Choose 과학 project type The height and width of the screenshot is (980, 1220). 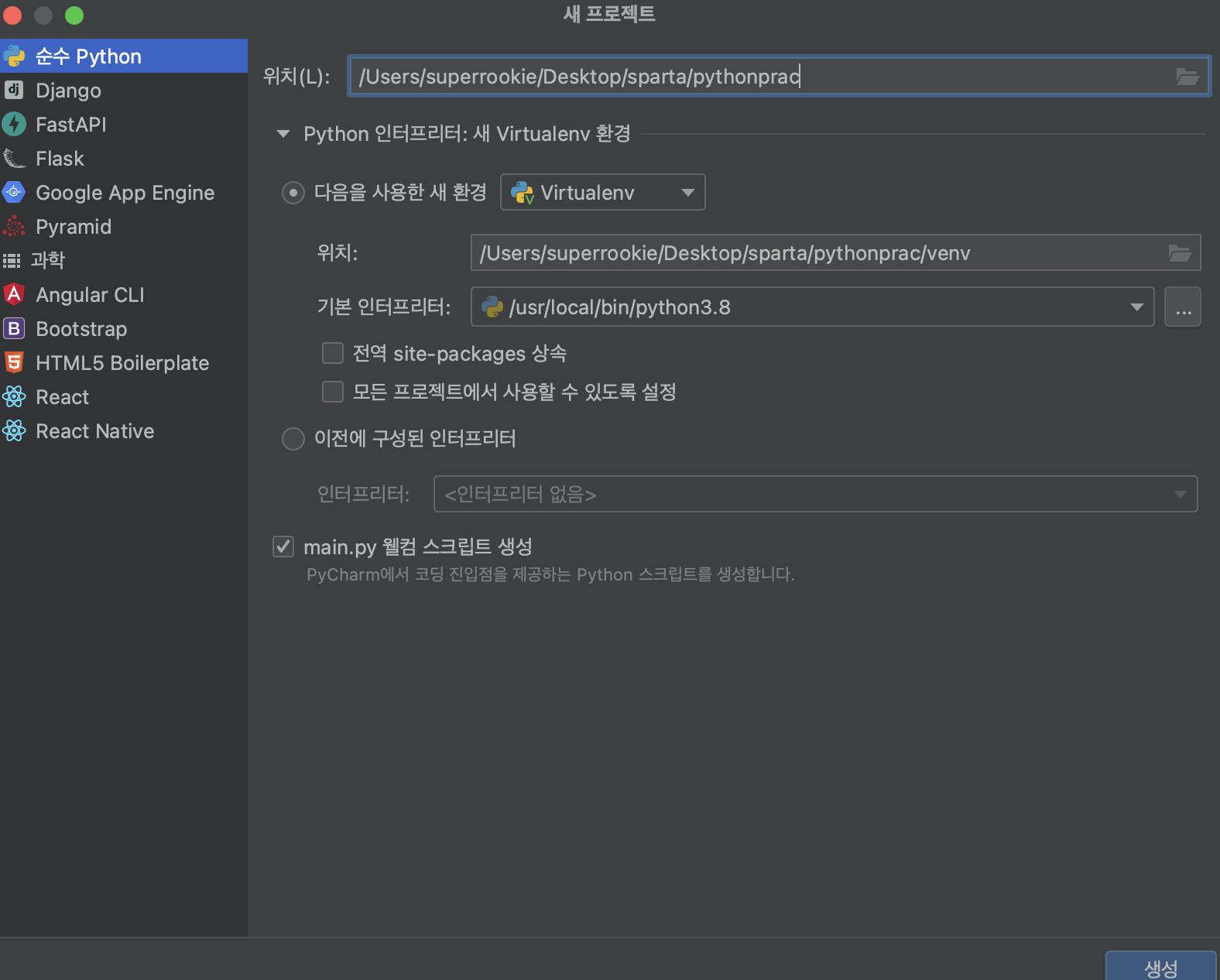(x=124, y=260)
